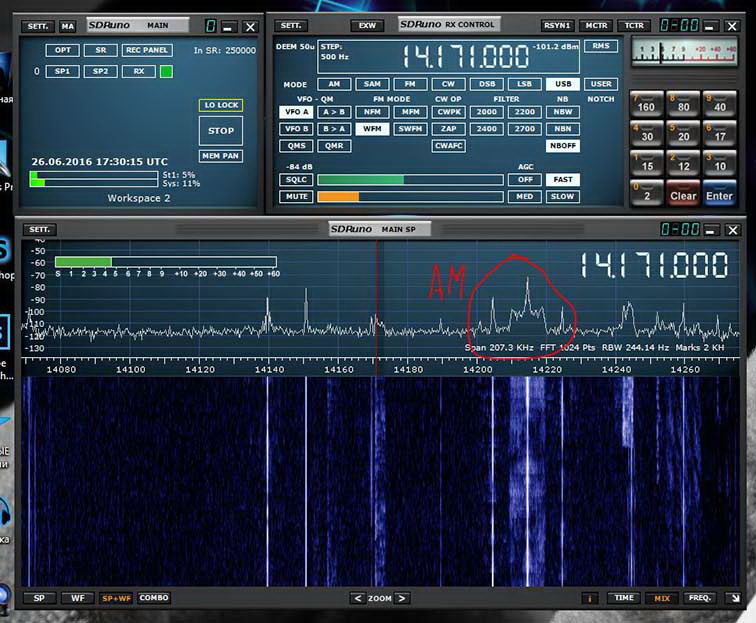Select FREQ. display option
This screenshot has width=756, height=623.
click(700, 598)
